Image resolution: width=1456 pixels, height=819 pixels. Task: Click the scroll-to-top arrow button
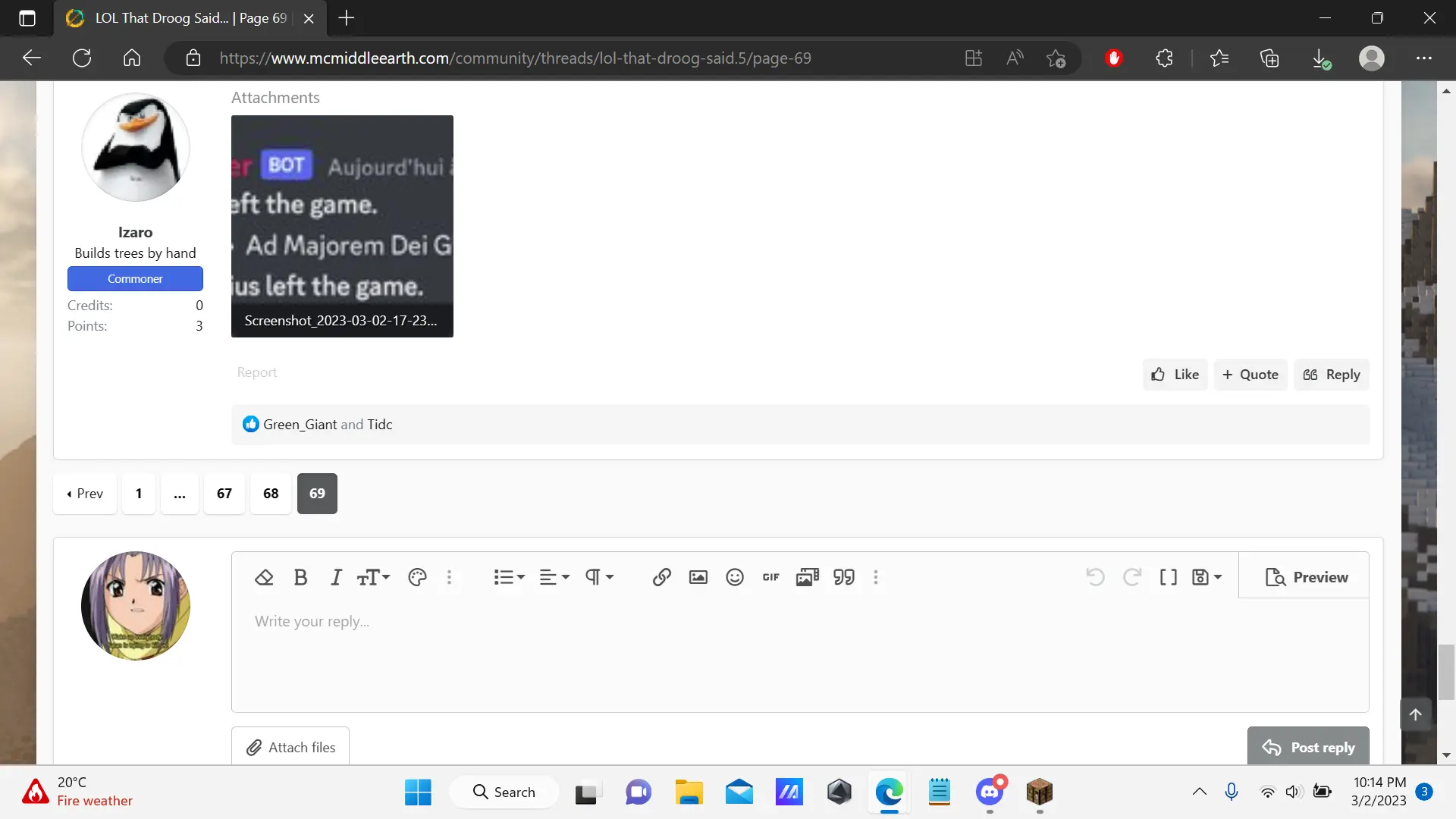1415,714
